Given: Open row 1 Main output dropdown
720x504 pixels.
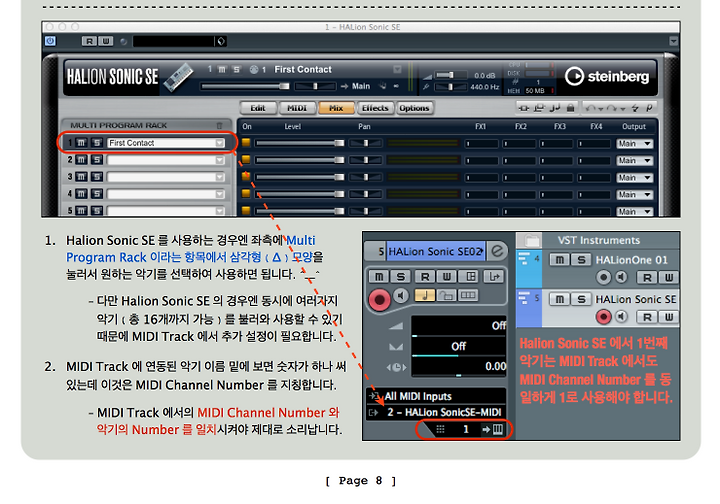Looking at the screenshot, I should point(634,144).
